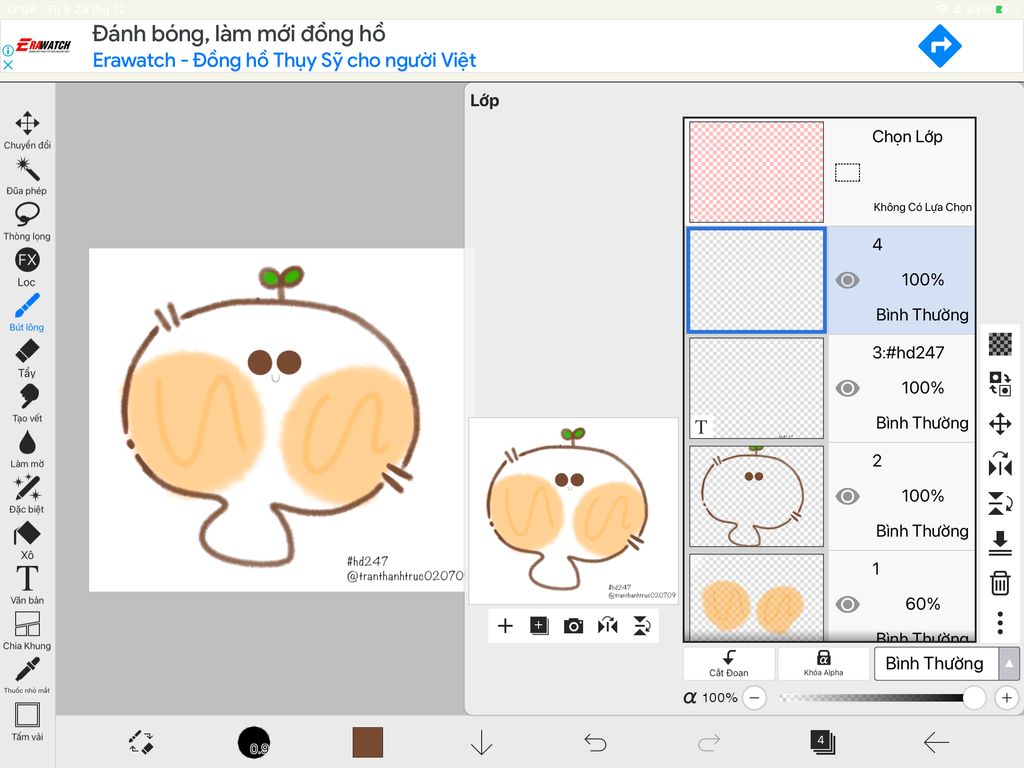The image size is (1024, 768).
Task: Select the Tẩy eraser tool
Action: pyautogui.click(x=27, y=358)
